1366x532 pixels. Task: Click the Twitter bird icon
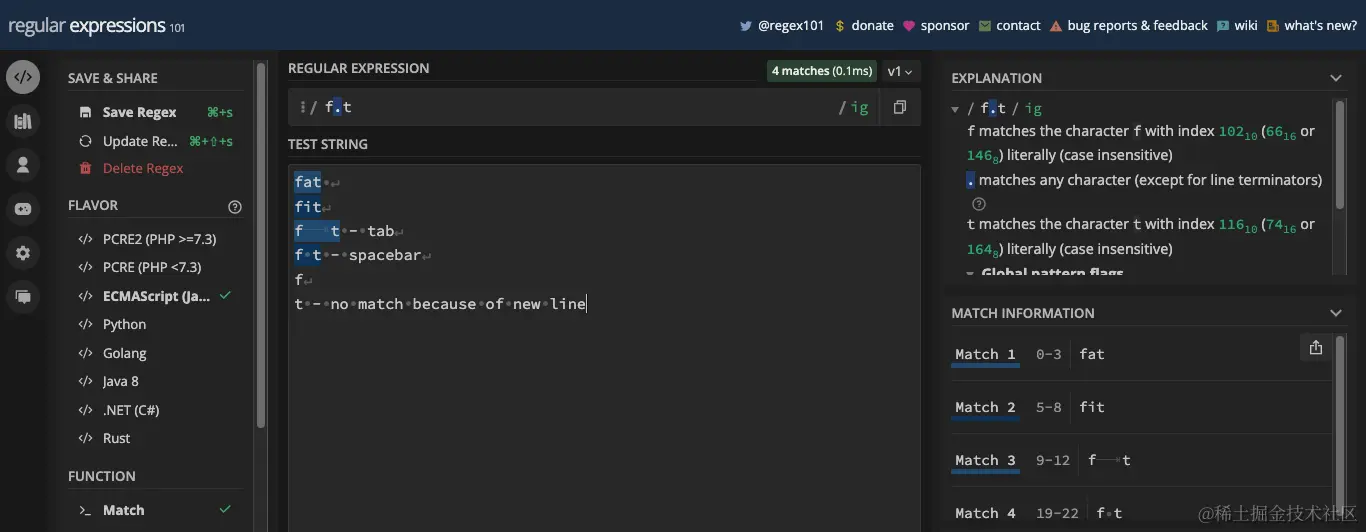click(x=745, y=26)
